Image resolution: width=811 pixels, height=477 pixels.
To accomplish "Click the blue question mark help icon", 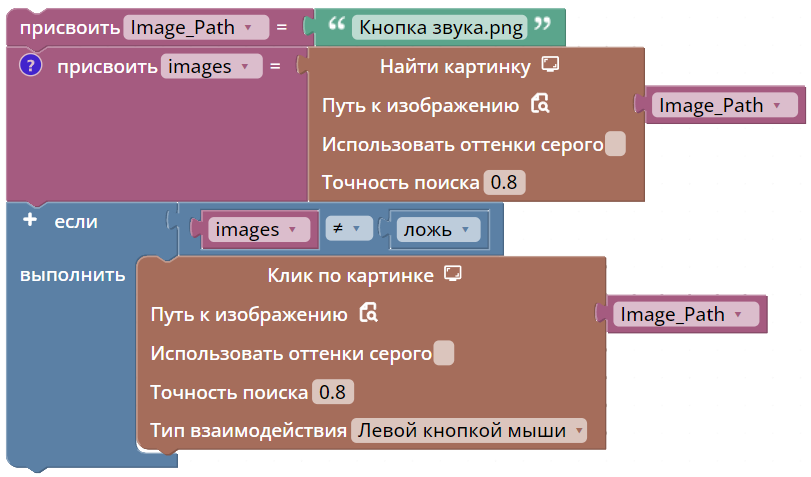I will (31, 66).
